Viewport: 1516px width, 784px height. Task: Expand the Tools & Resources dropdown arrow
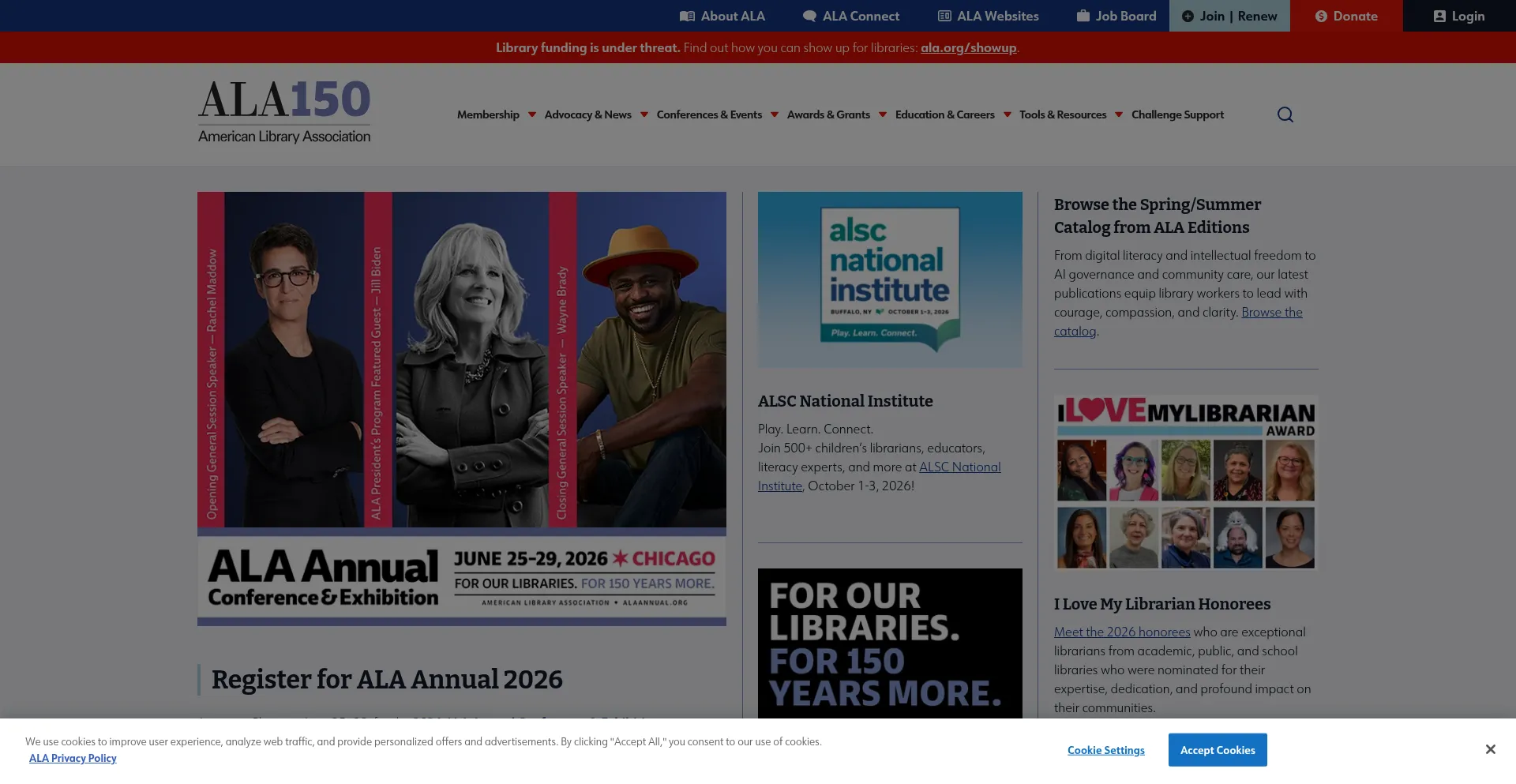1119,114
